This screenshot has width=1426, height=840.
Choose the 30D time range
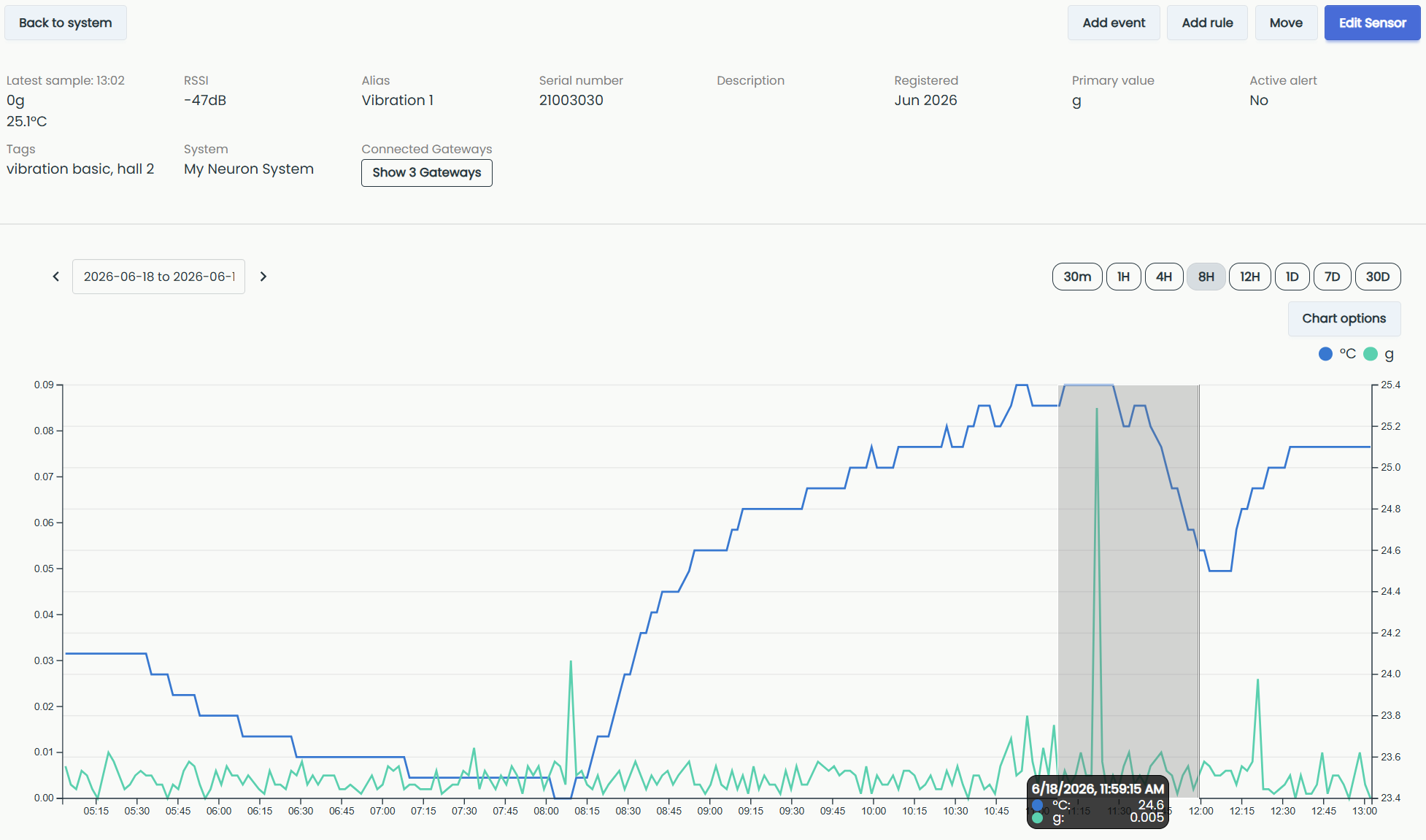click(1378, 277)
